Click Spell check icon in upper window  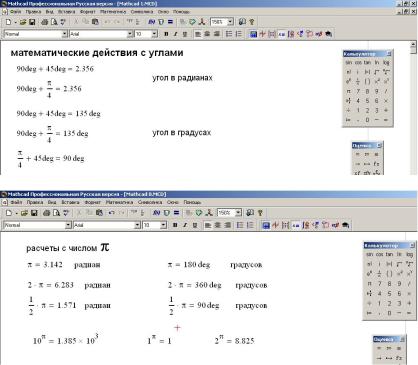(x=63, y=22)
